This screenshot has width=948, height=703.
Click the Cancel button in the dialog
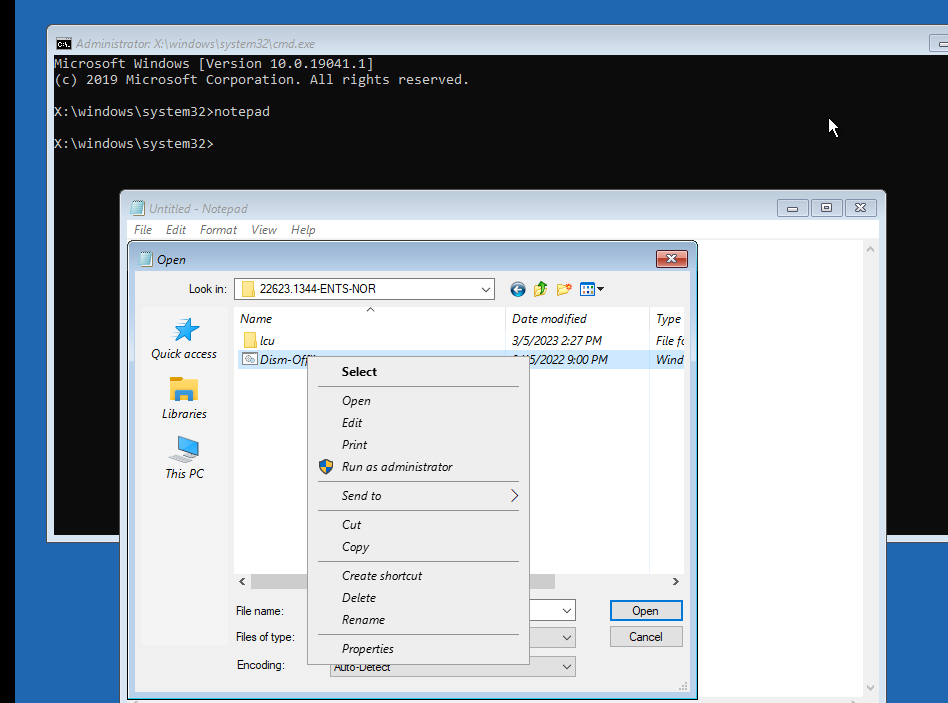point(646,637)
